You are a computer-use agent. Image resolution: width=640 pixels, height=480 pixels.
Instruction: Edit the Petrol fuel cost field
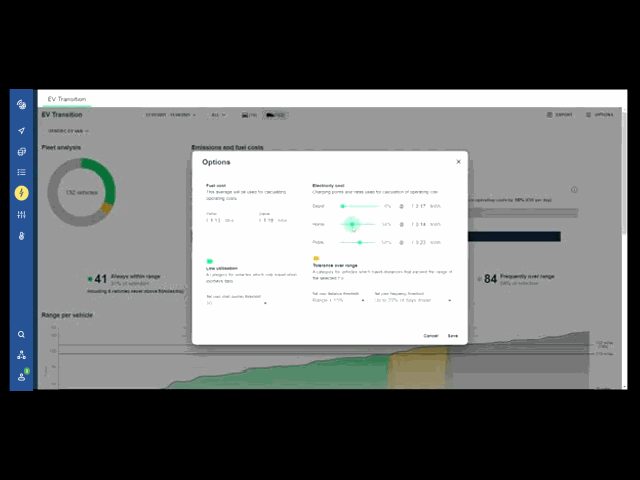(x=220, y=220)
